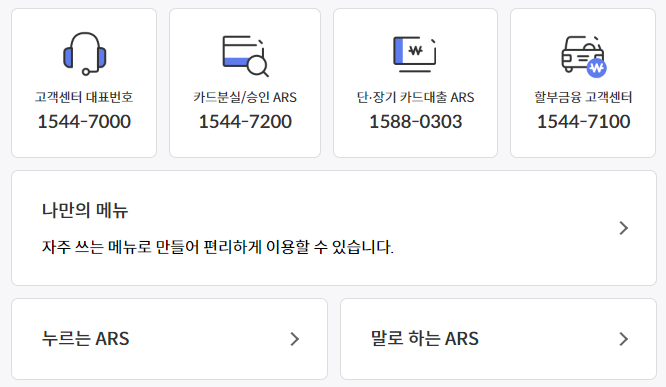Click the chevron next to 누르는 ARS
Screen dimensions: 666x387
point(295,339)
